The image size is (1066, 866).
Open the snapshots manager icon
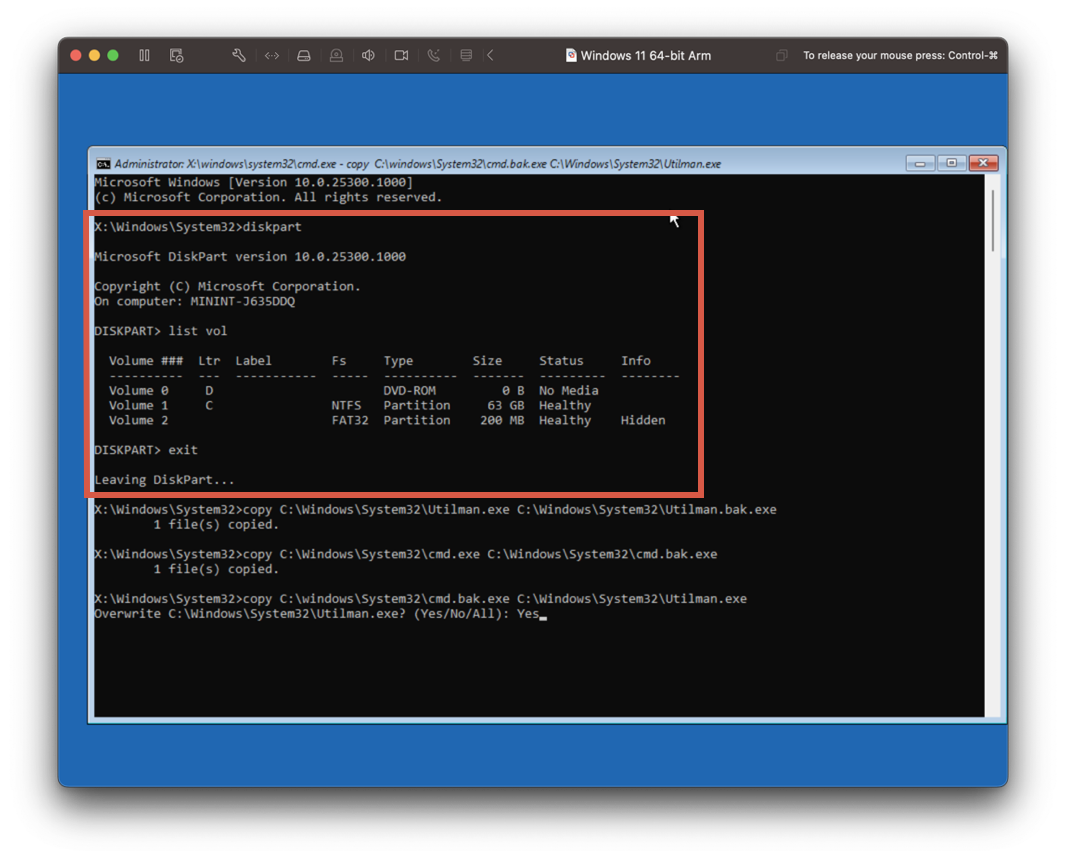(177, 56)
